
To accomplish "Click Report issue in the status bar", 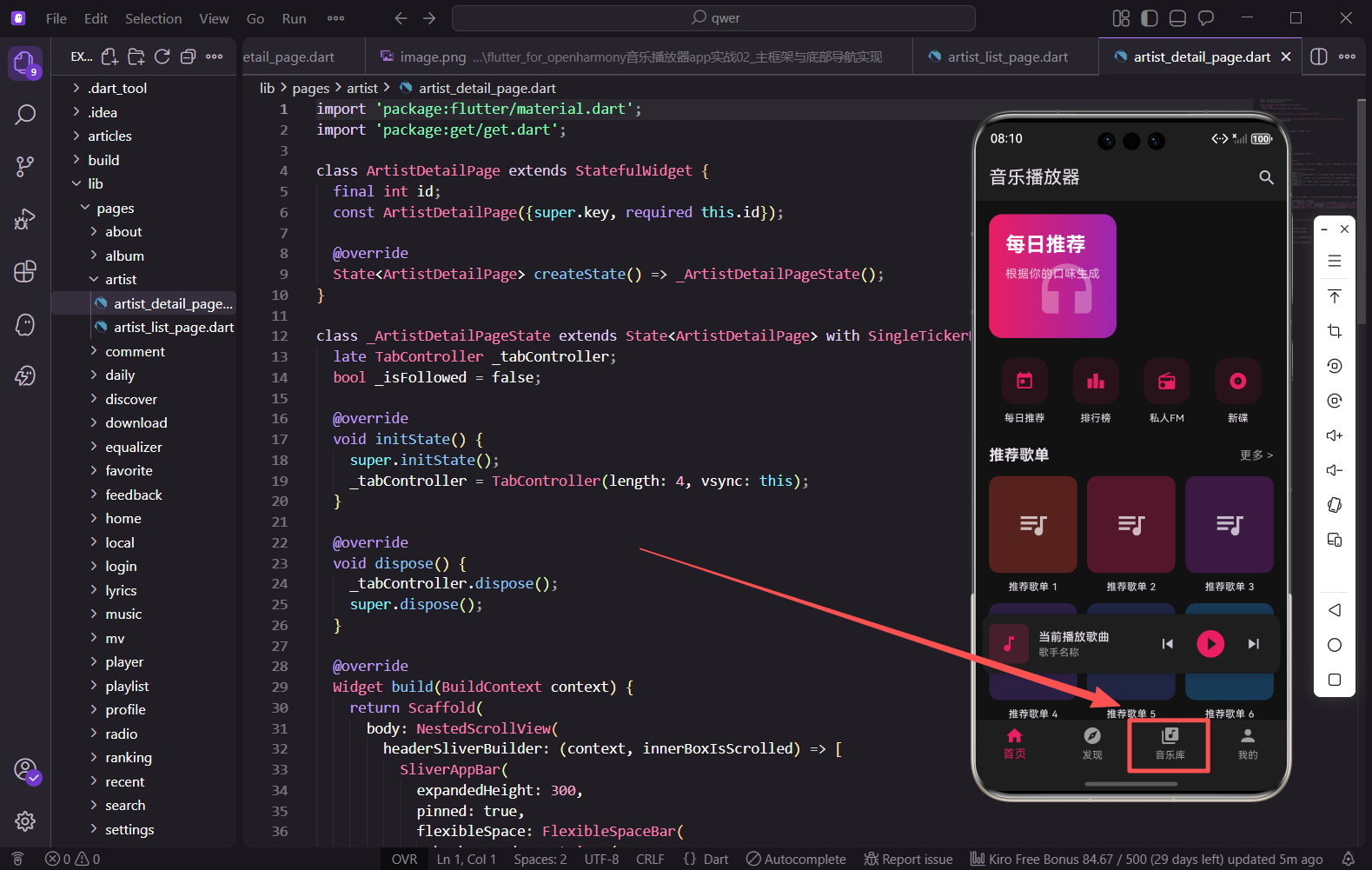I will pos(908,859).
